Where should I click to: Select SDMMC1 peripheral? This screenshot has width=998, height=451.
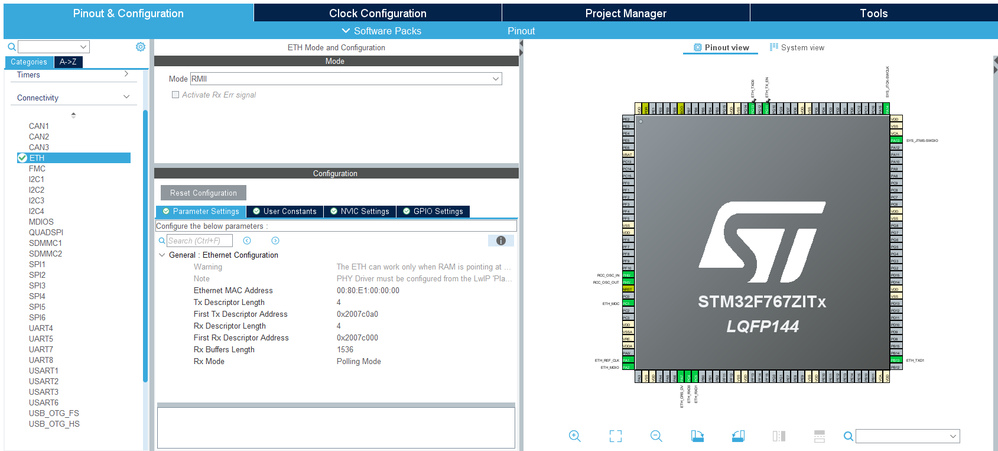(45, 243)
